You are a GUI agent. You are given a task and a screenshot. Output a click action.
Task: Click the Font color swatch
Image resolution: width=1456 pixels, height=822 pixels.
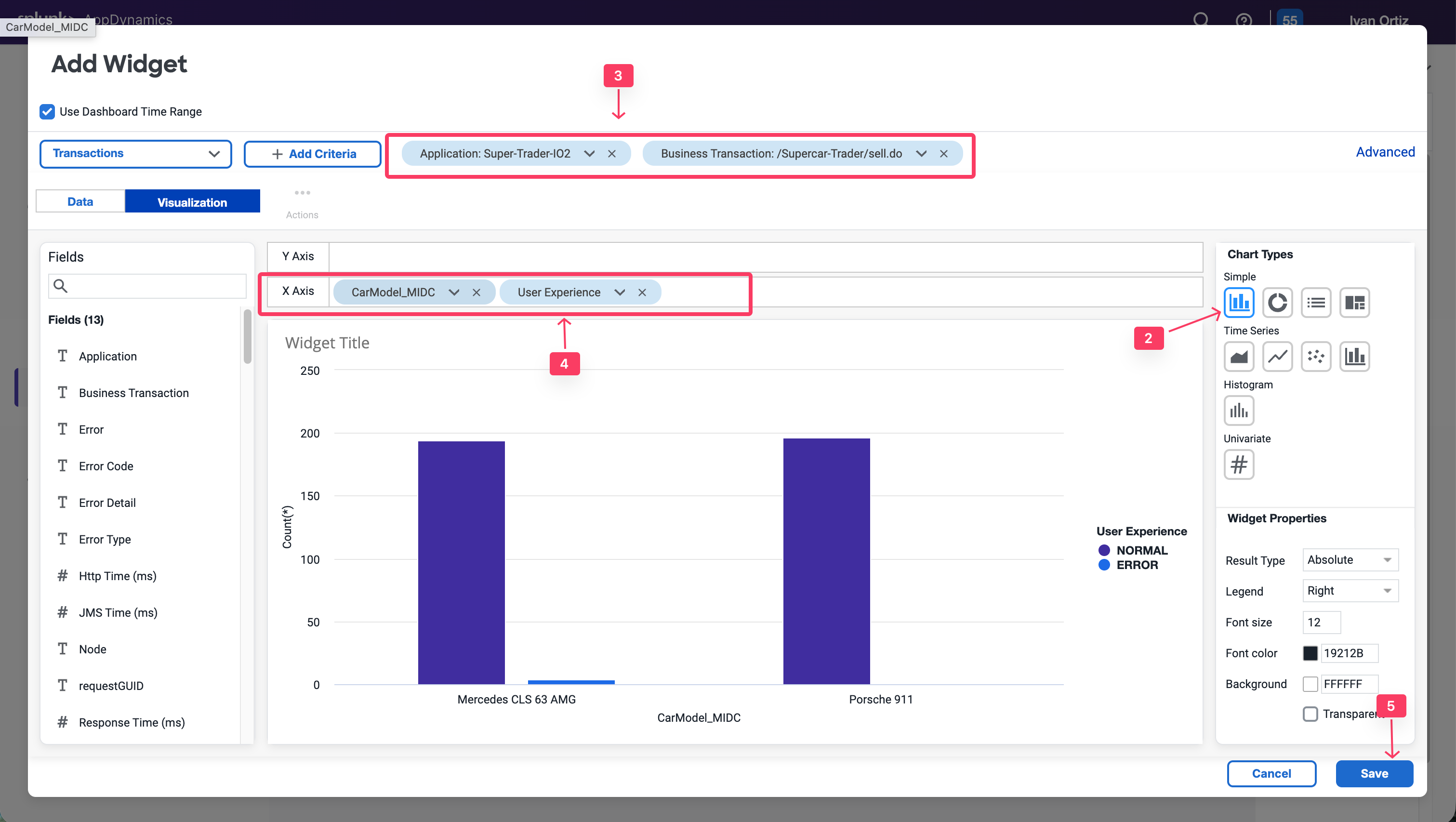click(1310, 653)
